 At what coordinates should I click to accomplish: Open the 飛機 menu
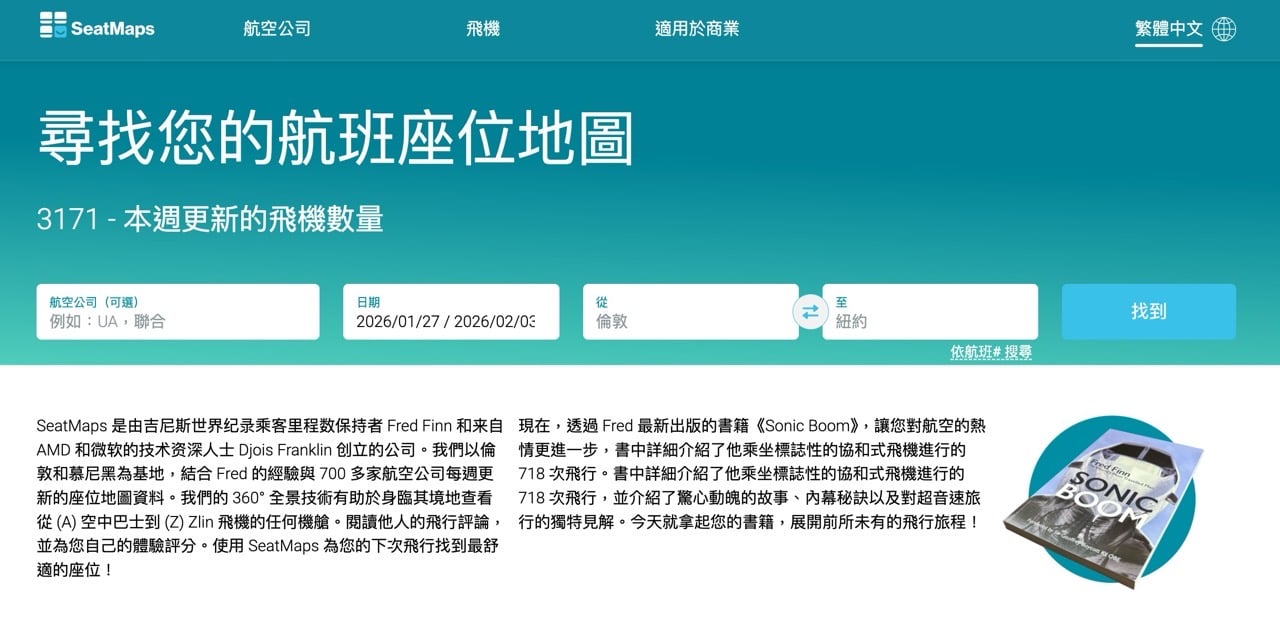(483, 28)
